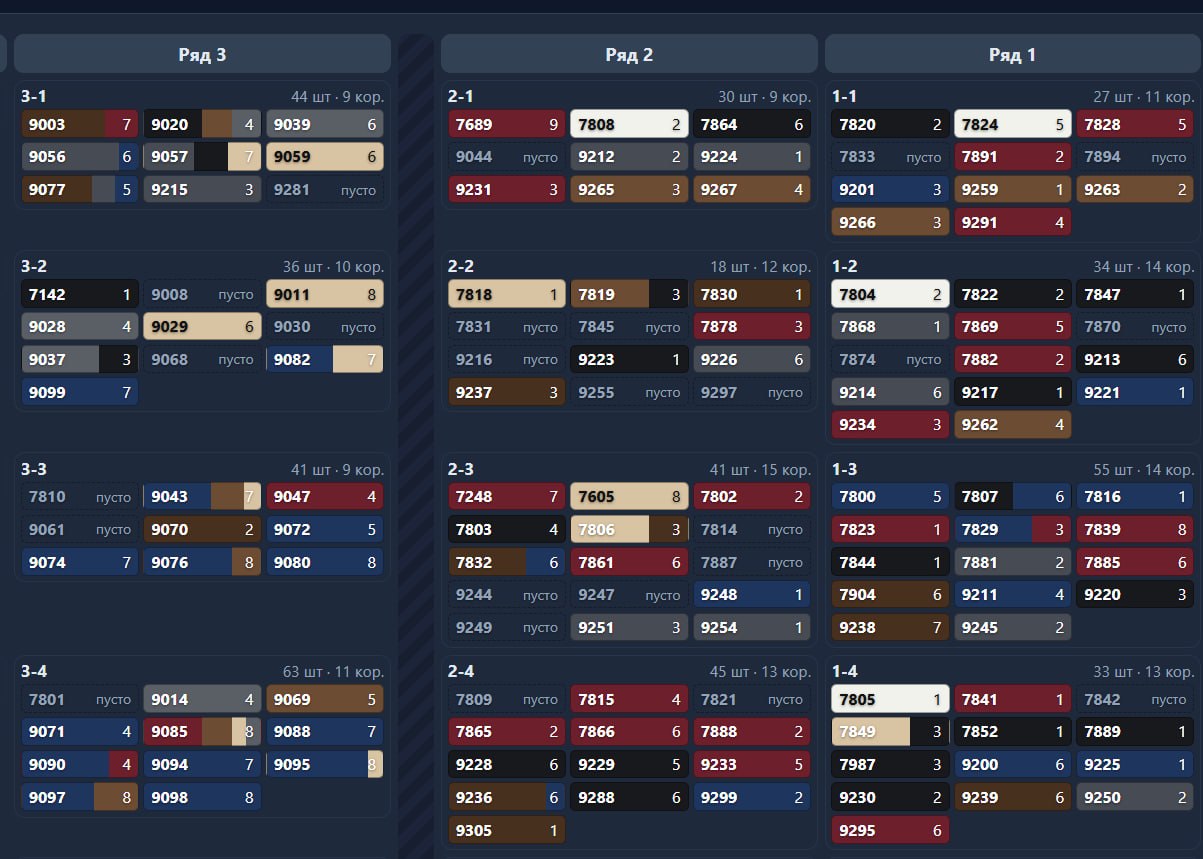Select empty slot 9281

coord(325,190)
